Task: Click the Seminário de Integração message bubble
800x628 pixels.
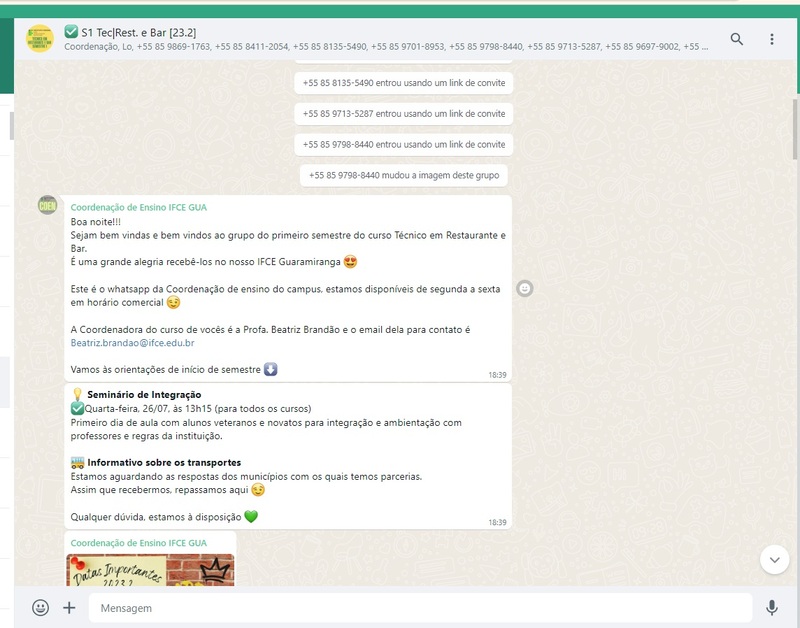Action: click(288, 455)
